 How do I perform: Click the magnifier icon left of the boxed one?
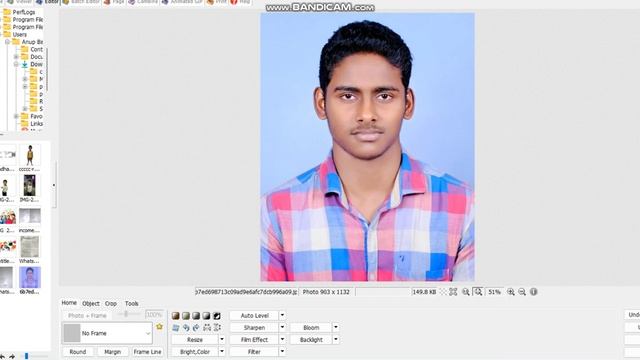coord(466,292)
